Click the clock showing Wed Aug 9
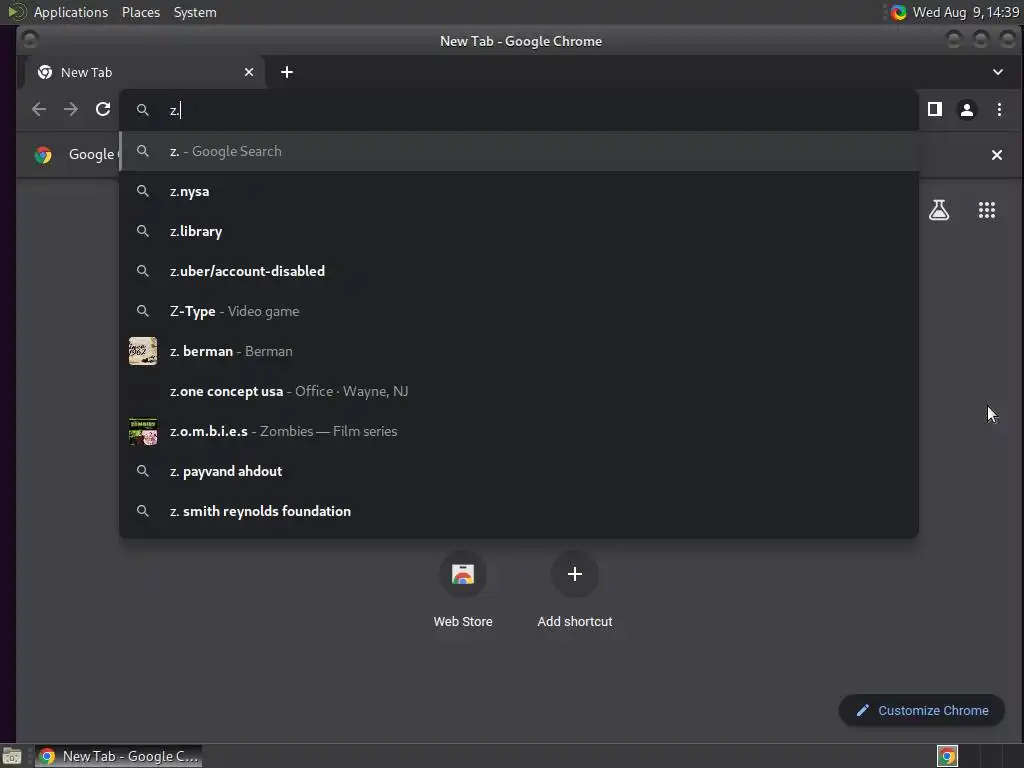The height and width of the screenshot is (768, 1024). (965, 12)
